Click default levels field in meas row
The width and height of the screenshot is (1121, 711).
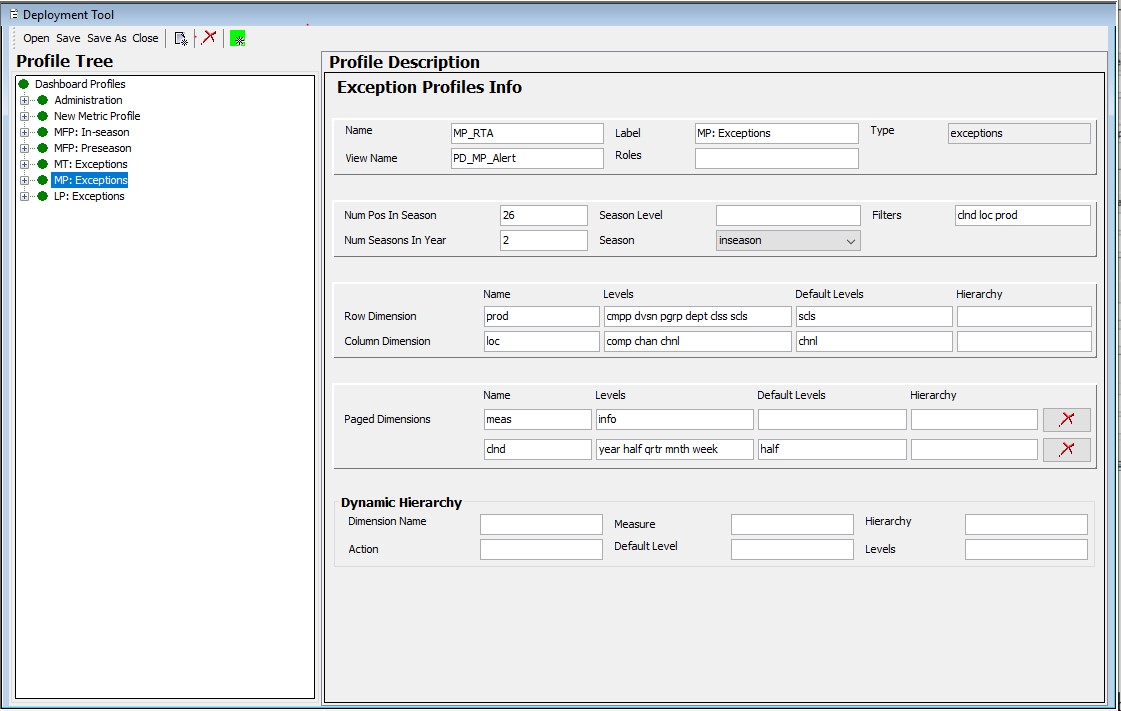point(832,419)
